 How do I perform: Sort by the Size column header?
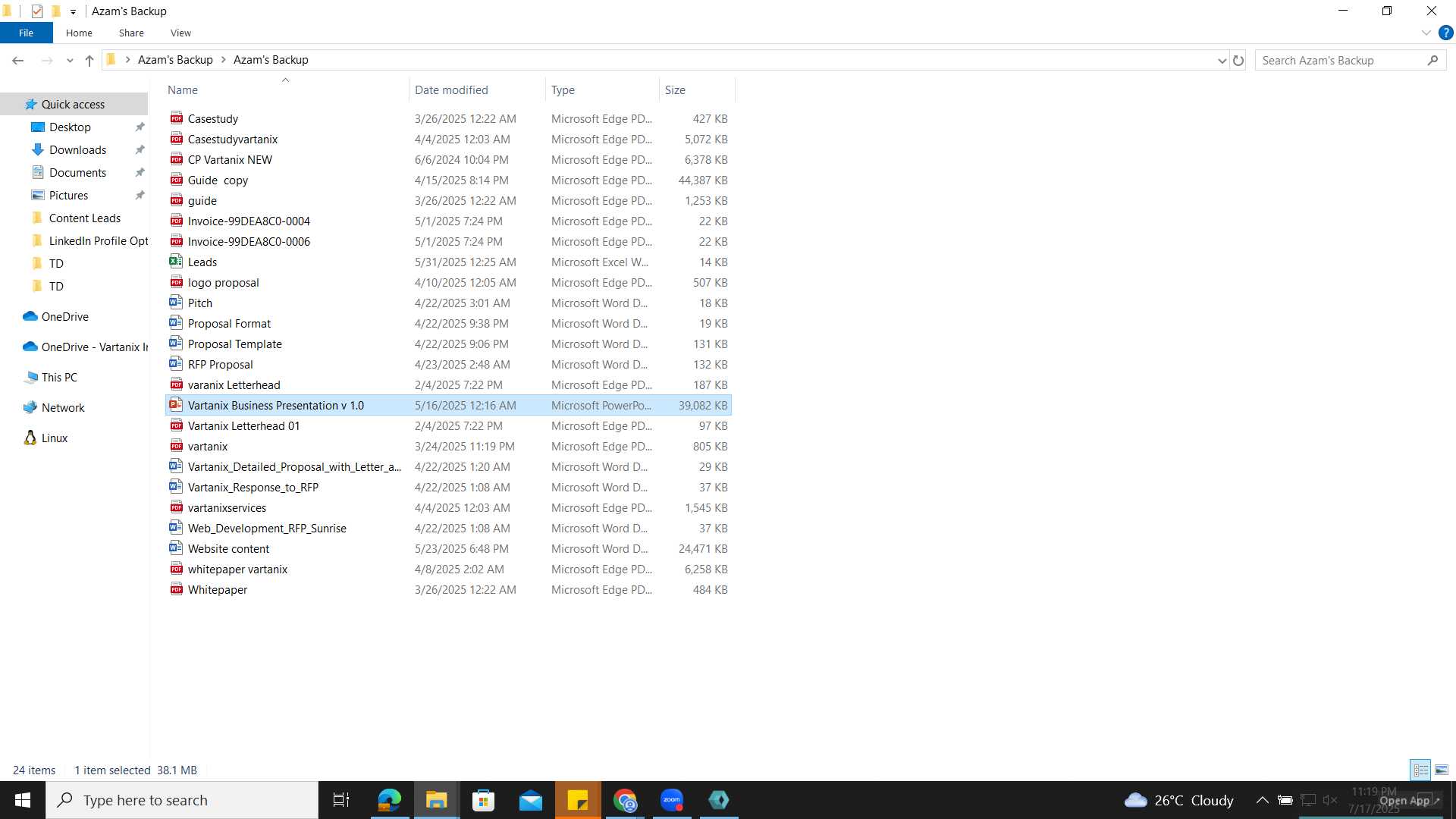tap(697, 89)
